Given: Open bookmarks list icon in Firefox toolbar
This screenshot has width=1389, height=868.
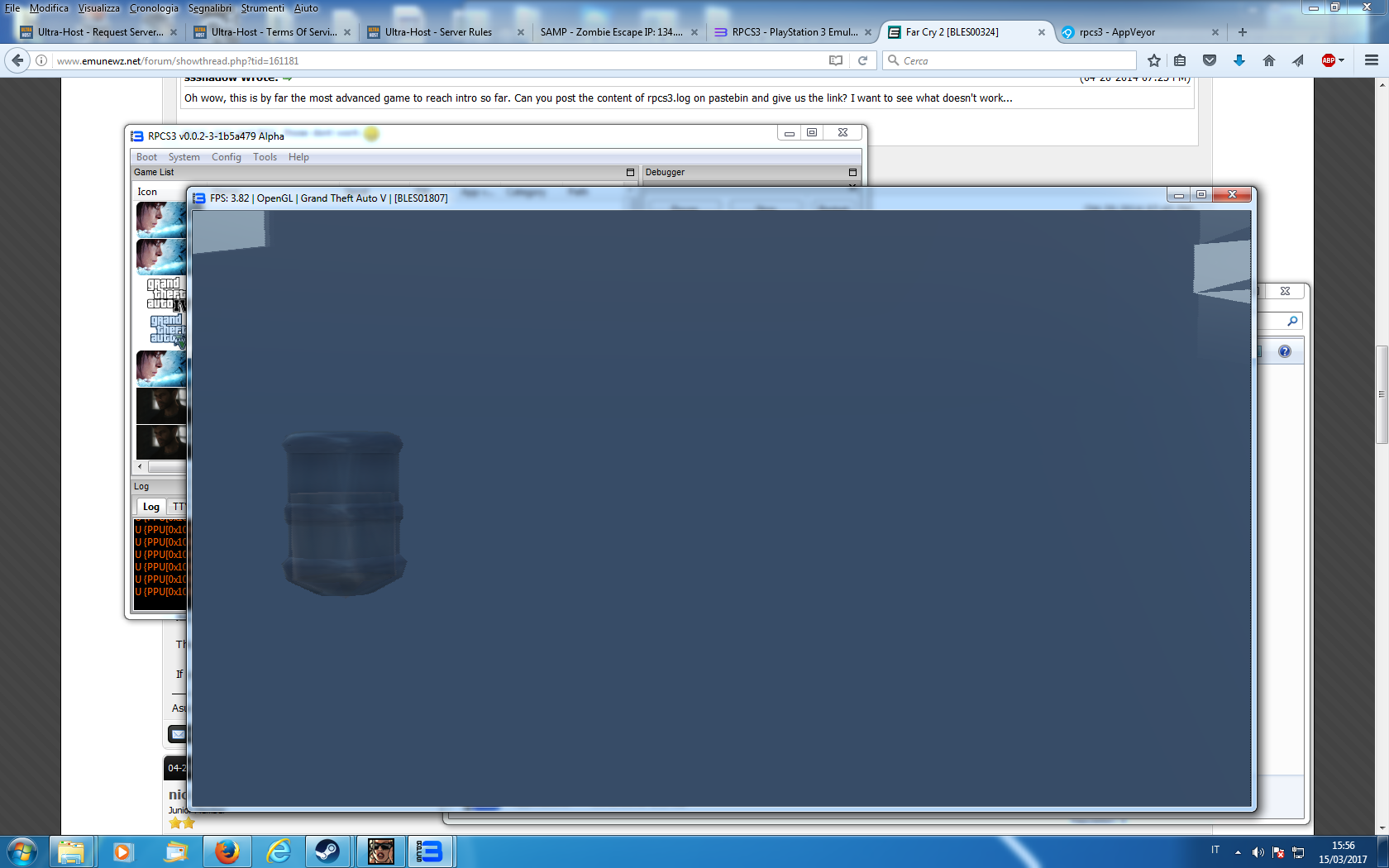Looking at the screenshot, I should tap(1180, 60).
